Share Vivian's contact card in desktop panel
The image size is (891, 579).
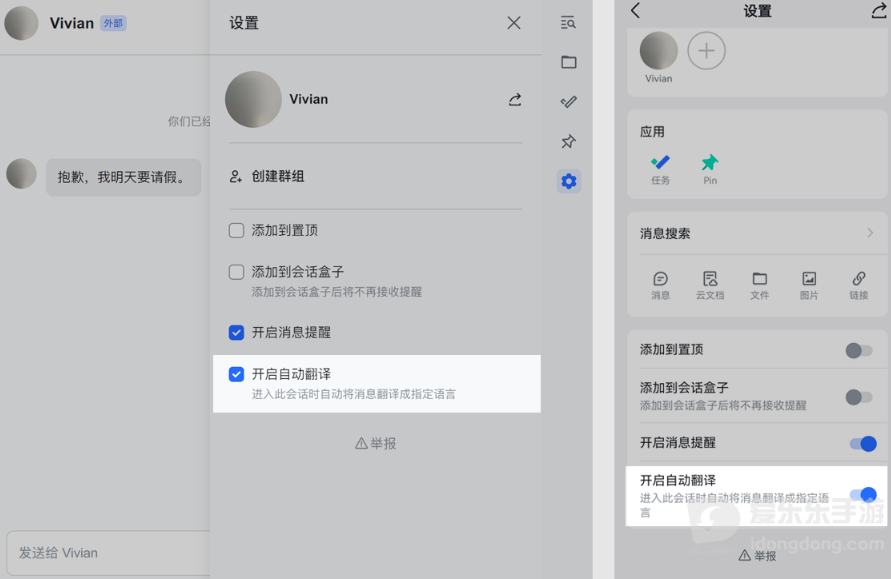515,99
